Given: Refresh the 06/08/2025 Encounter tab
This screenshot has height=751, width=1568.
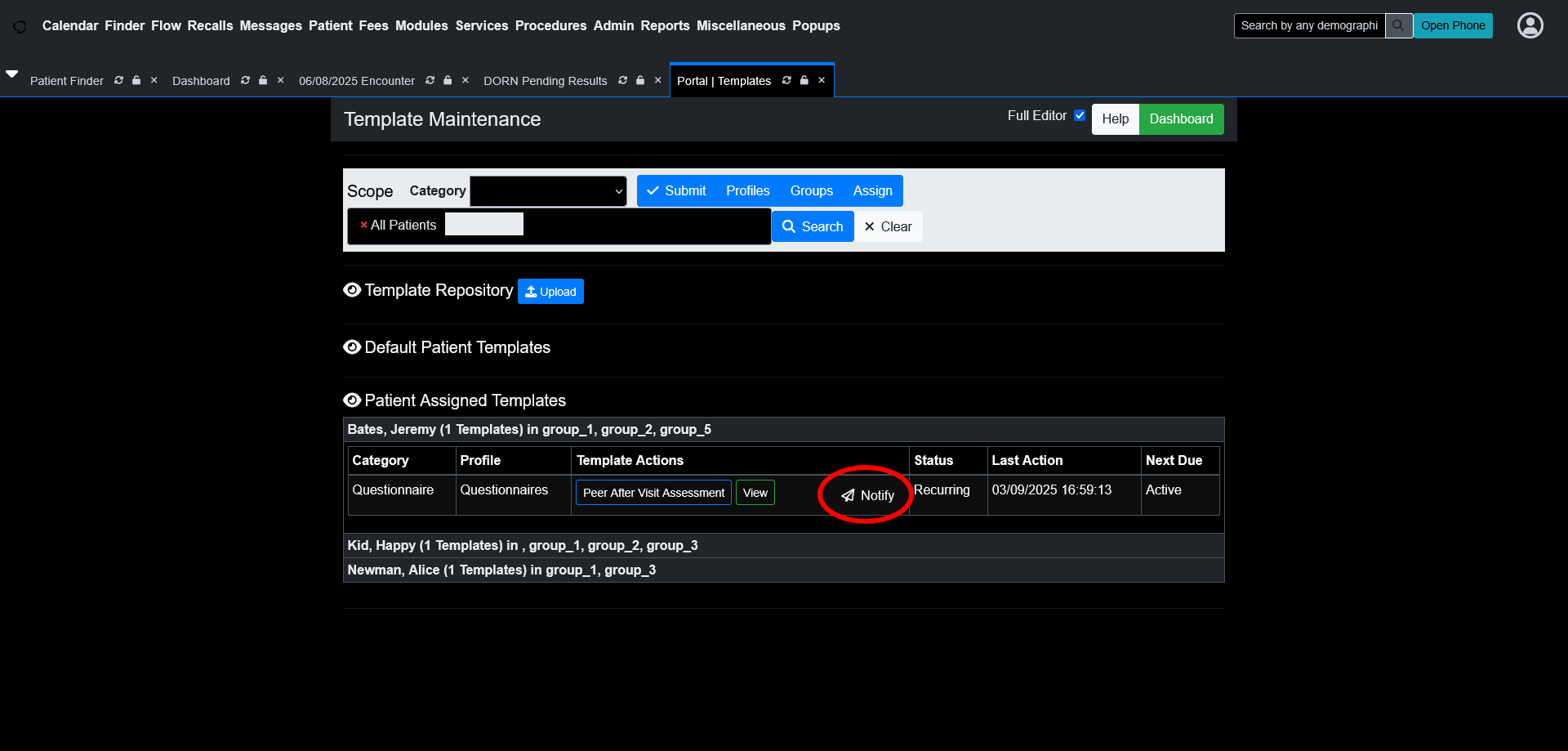Looking at the screenshot, I should pyautogui.click(x=430, y=80).
